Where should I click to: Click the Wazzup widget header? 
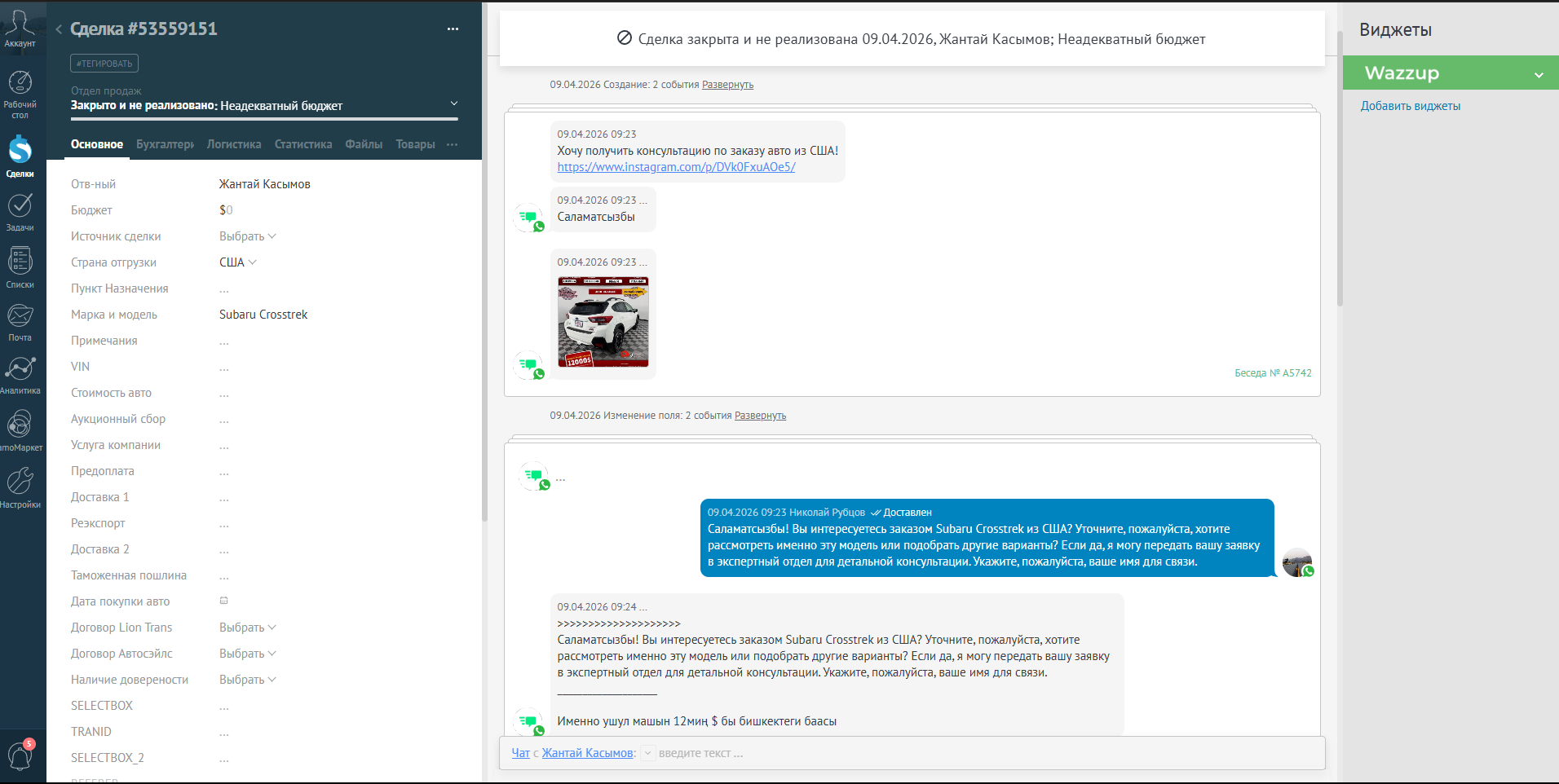coord(1451,73)
